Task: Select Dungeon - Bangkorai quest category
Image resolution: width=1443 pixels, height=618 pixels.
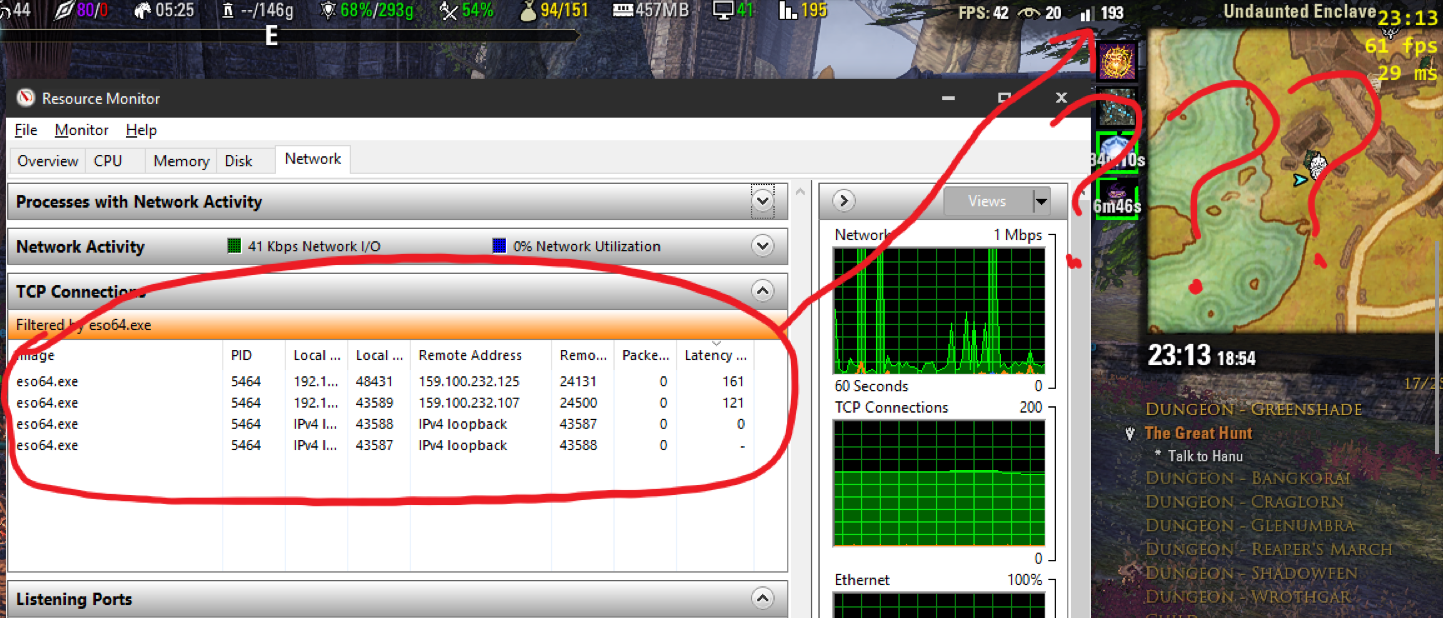Action: (1248, 478)
